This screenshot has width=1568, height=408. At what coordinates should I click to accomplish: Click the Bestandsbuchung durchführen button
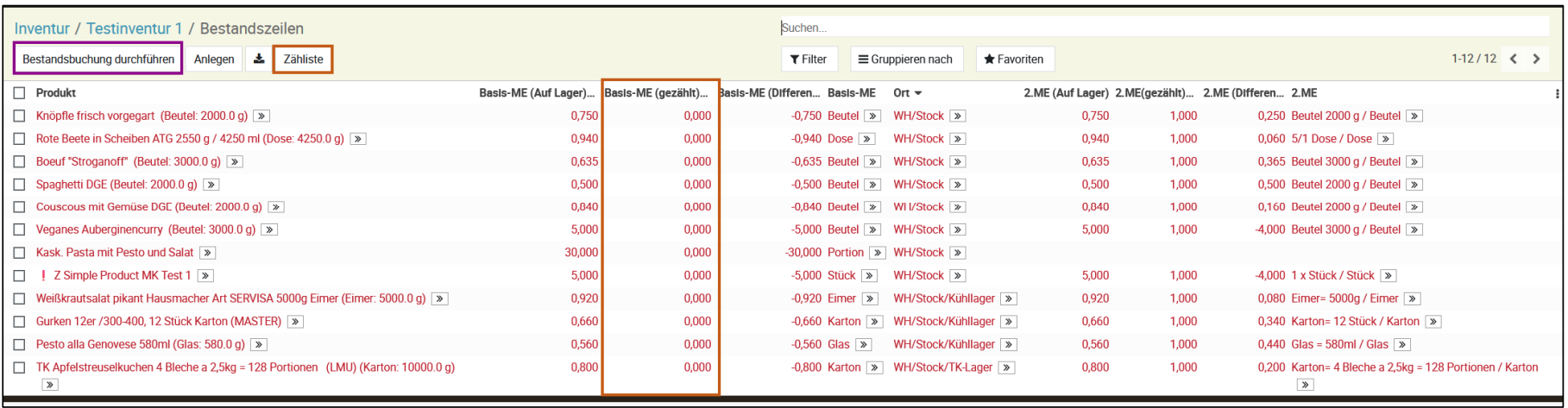coord(98,59)
